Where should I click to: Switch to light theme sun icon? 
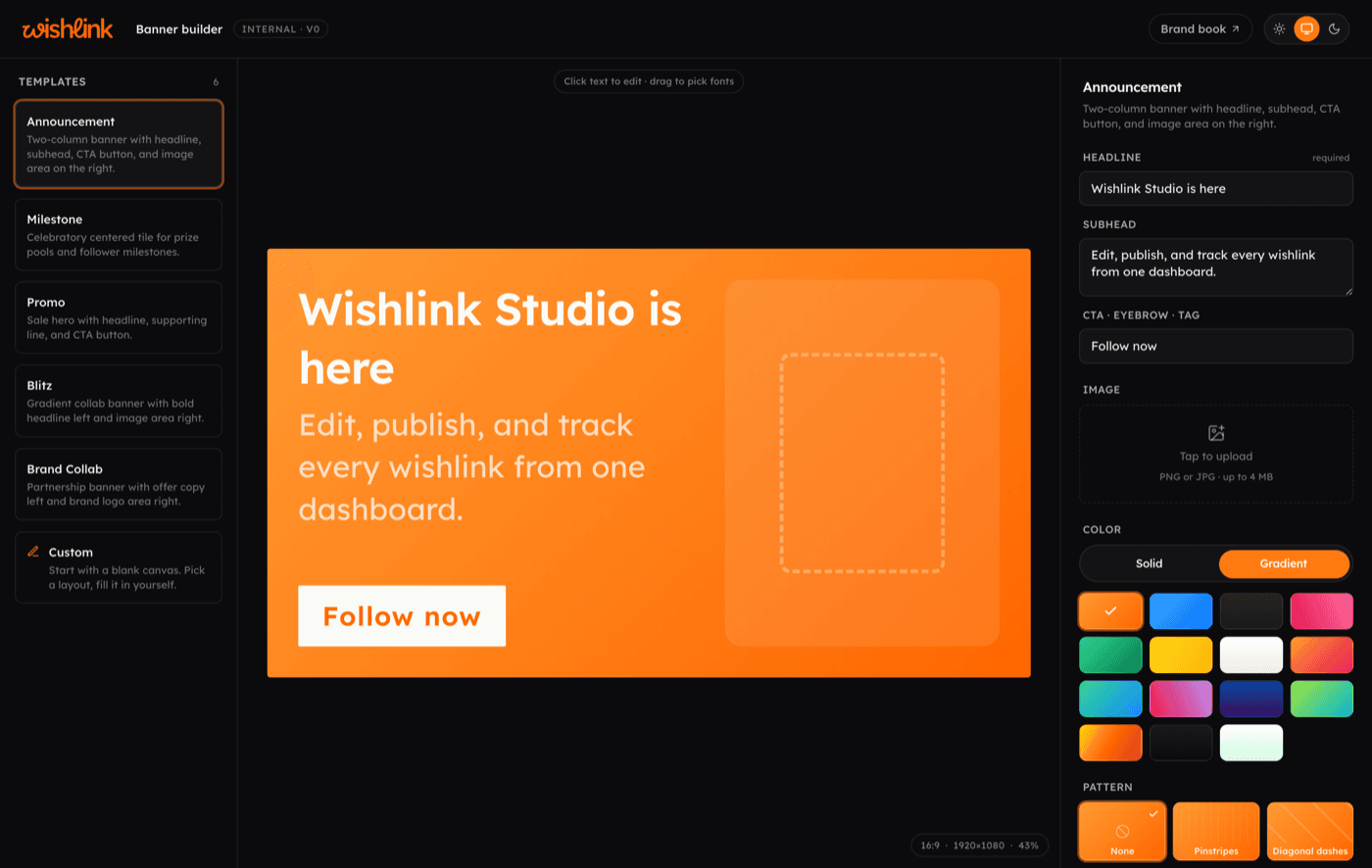pos(1279,29)
